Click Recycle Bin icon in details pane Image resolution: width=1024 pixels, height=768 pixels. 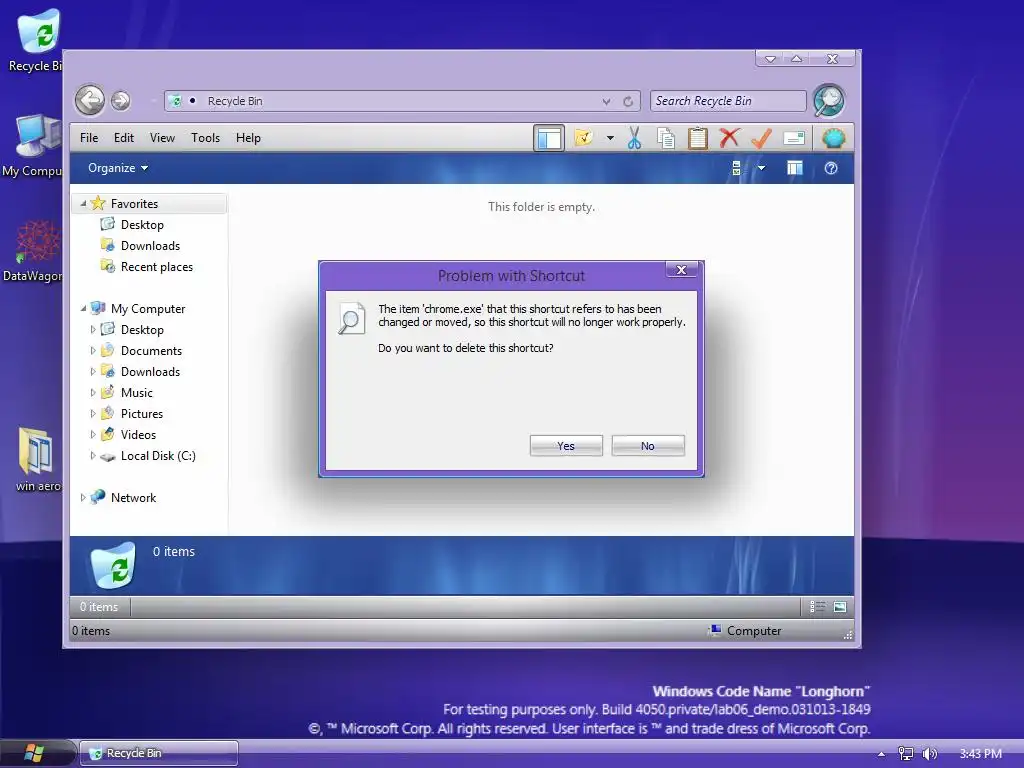click(113, 565)
